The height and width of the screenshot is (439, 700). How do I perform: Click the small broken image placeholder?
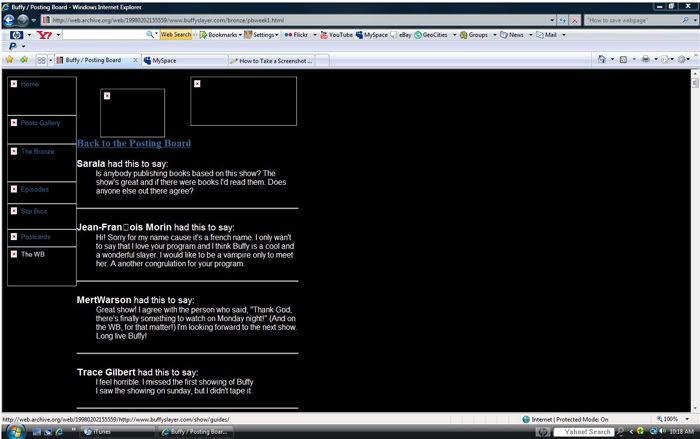click(x=133, y=113)
